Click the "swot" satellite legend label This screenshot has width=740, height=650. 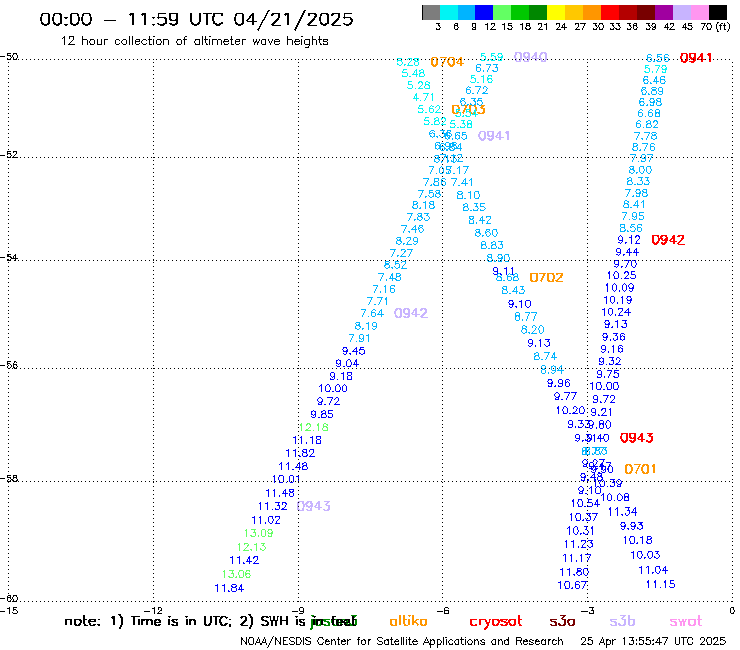click(686, 622)
